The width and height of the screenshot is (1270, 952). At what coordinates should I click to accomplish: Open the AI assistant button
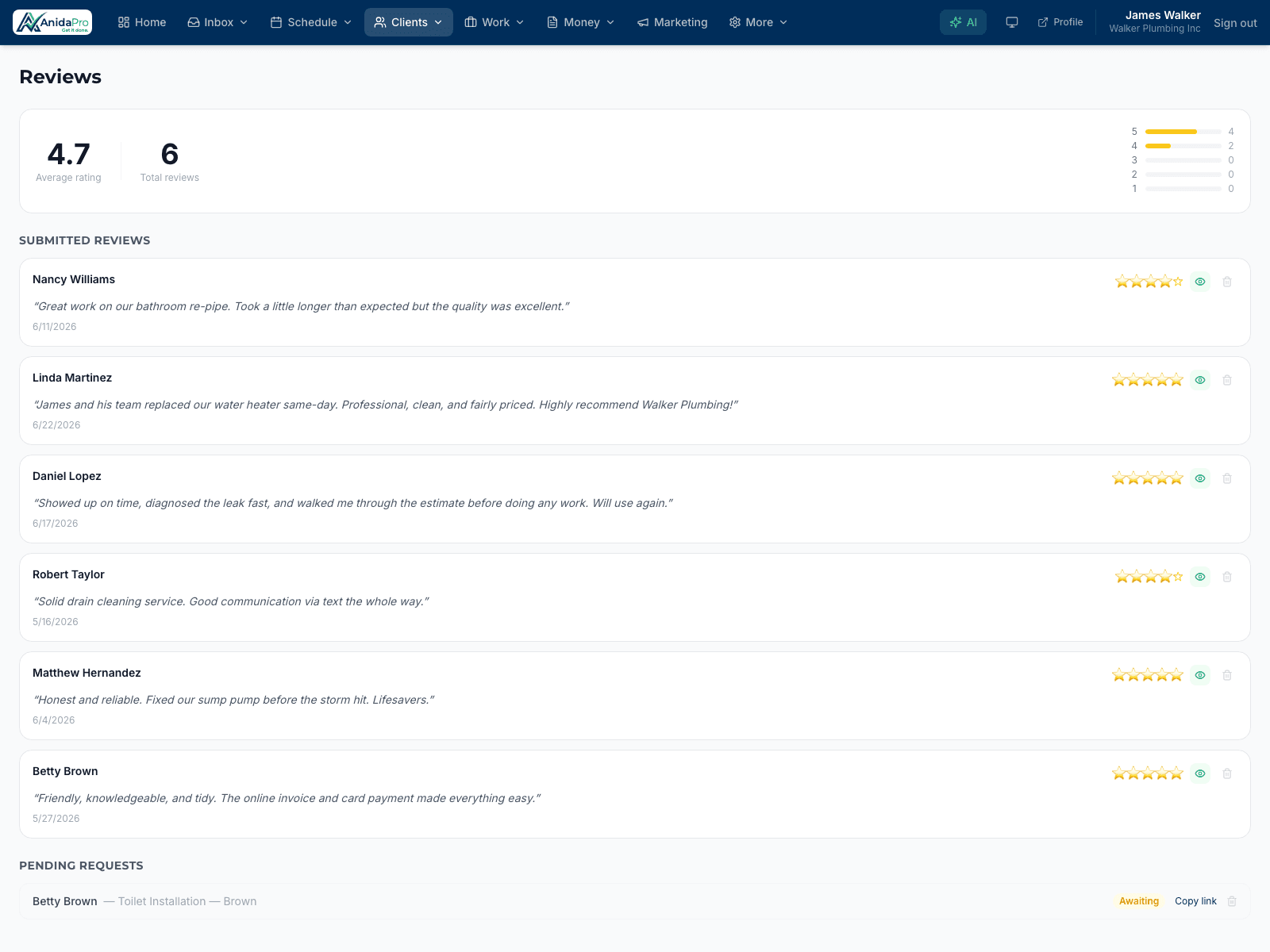tap(963, 22)
